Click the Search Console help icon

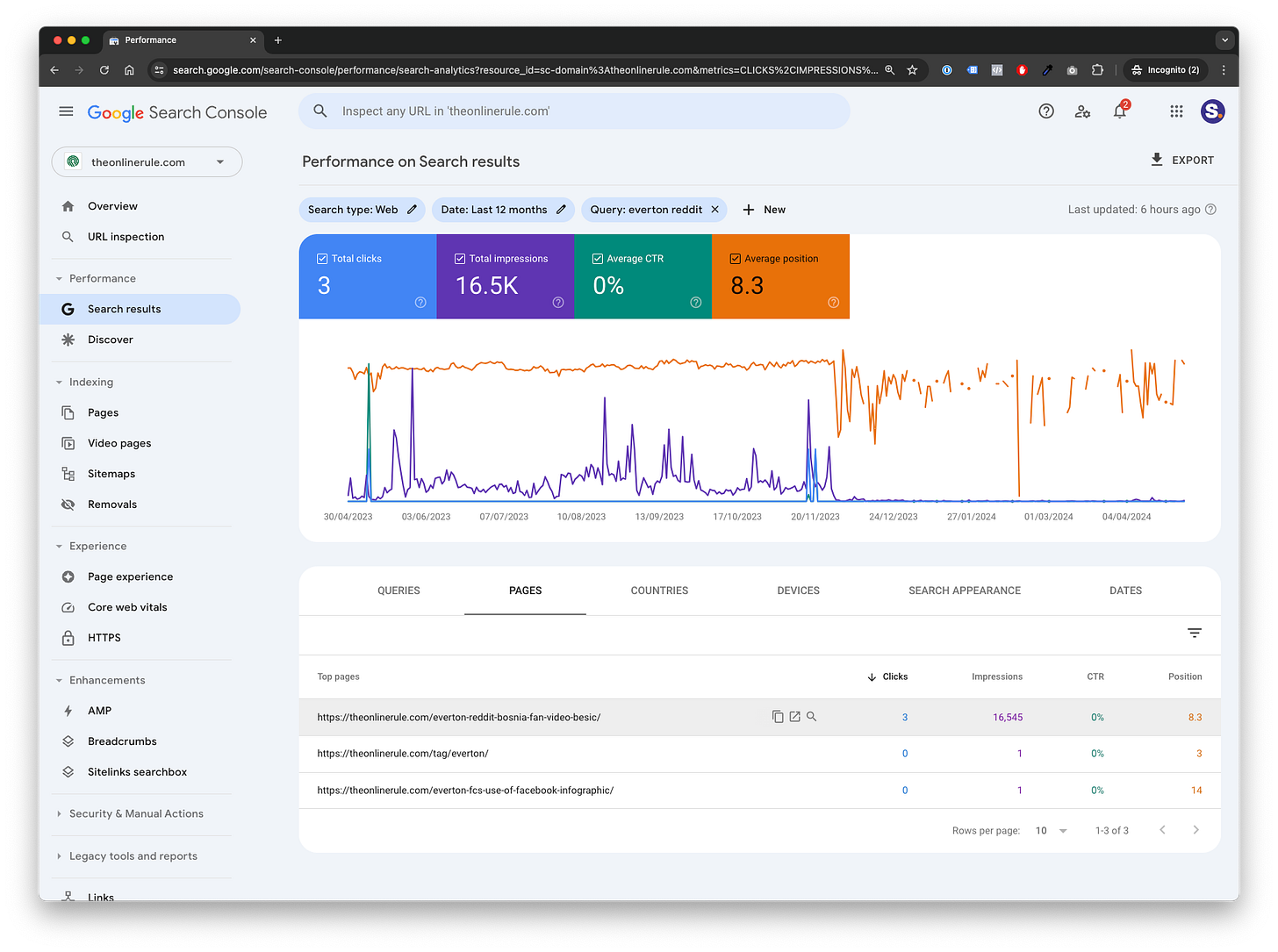pyautogui.click(x=1046, y=111)
